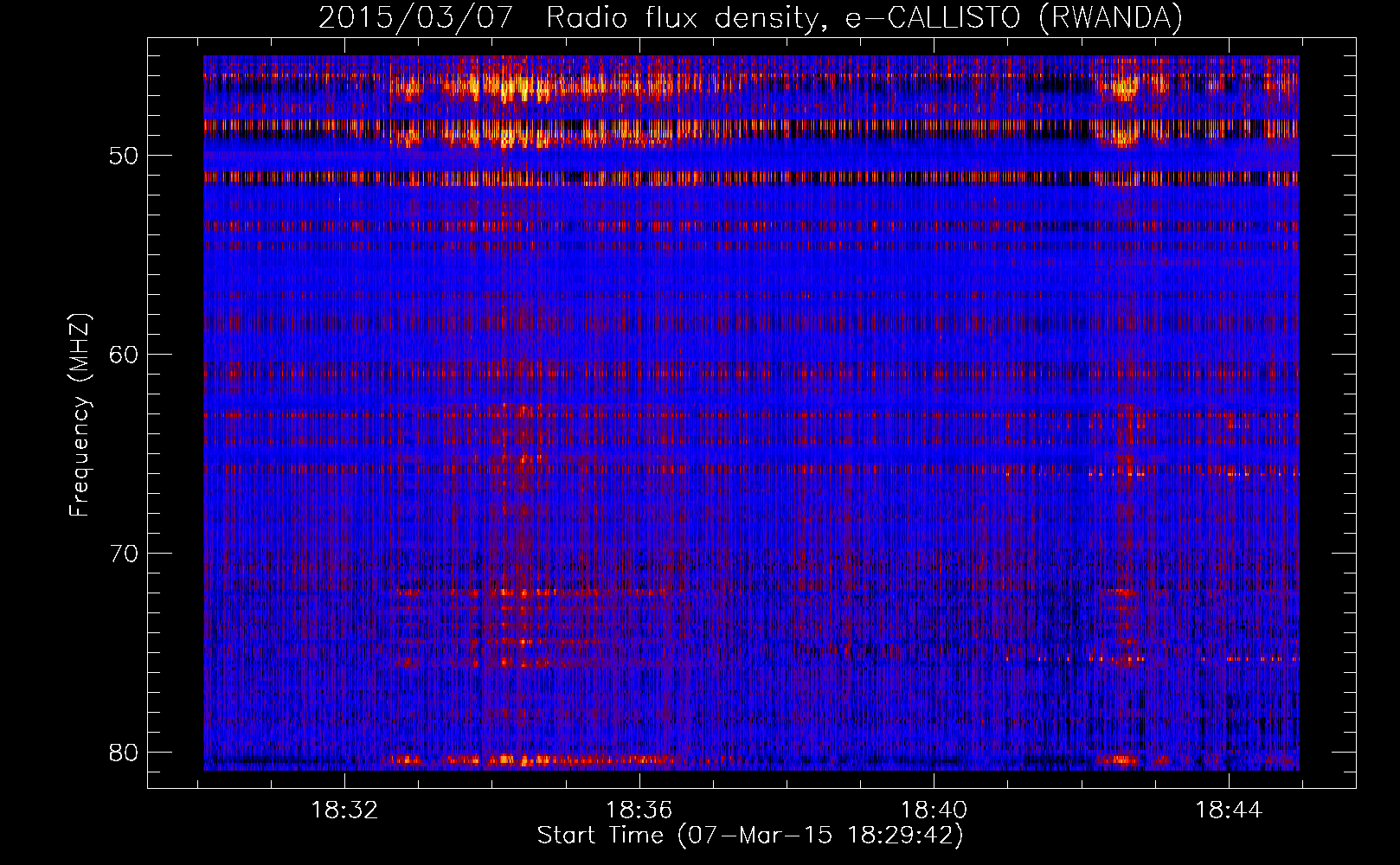Select the 50 frequency tick label
The width and height of the screenshot is (1400, 865).
pyautogui.click(x=123, y=156)
